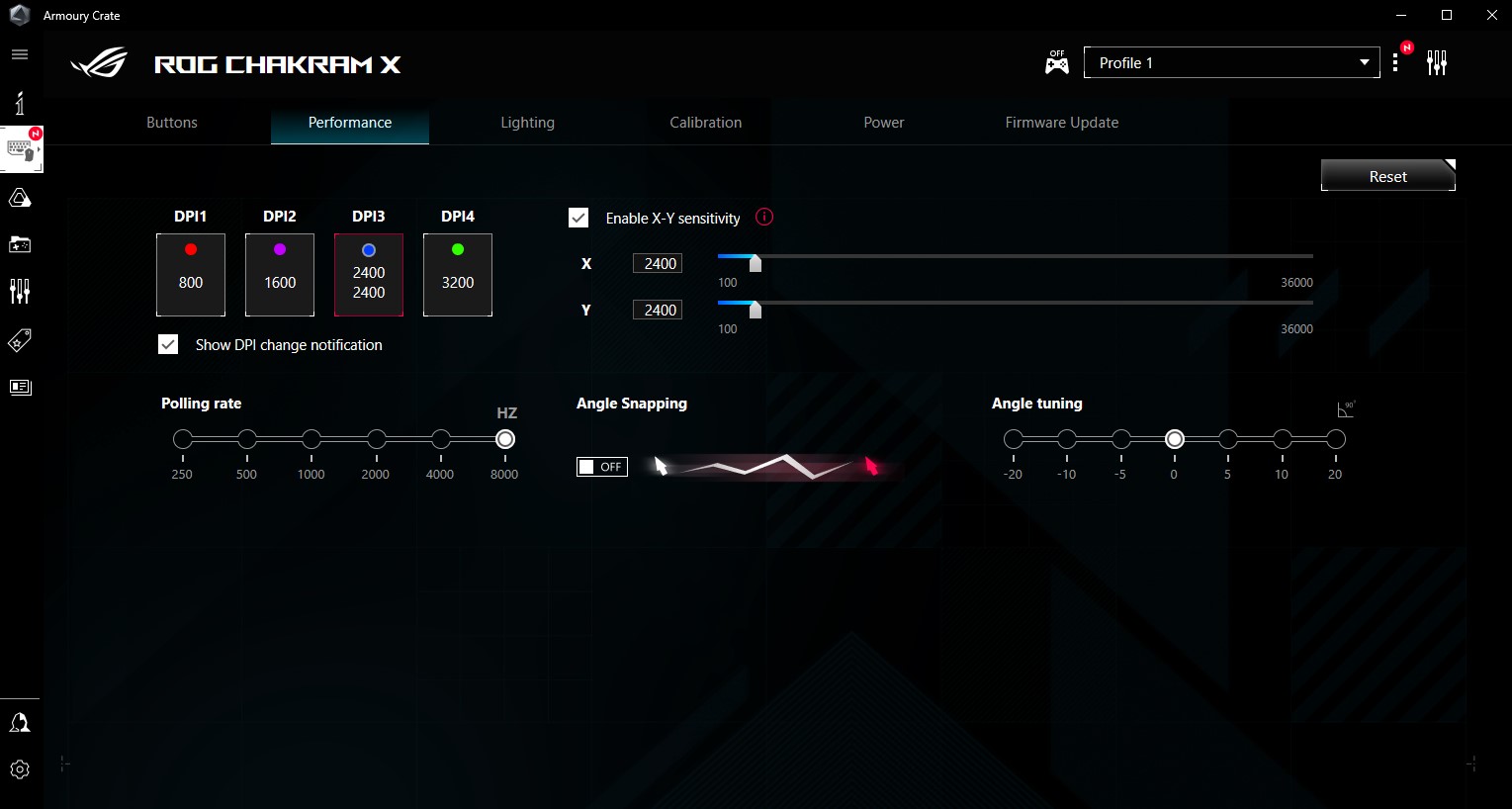This screenshot has width=1512, height=809.
Task: Click the ROG CHAKRAM X device title
Action: click(278, 65)
